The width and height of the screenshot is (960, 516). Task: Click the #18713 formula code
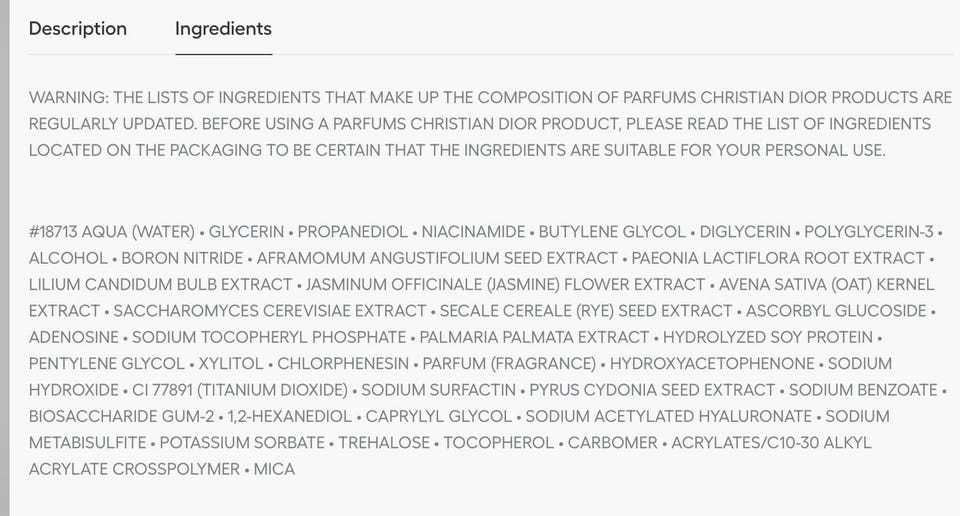(x=54, y=232)
